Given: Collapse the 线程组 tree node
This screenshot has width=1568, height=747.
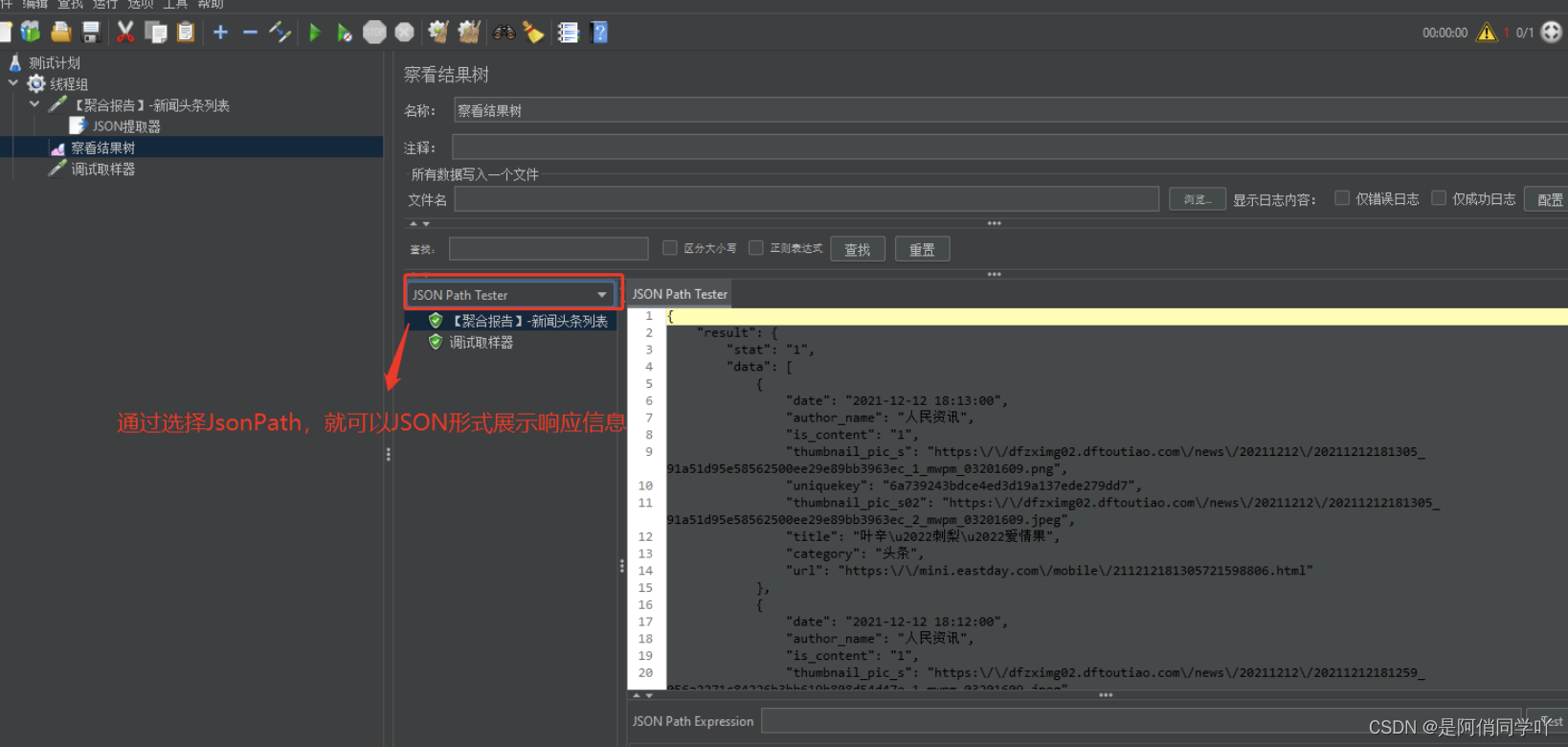Looking at the screenshot, I should [x=13, y=83].
